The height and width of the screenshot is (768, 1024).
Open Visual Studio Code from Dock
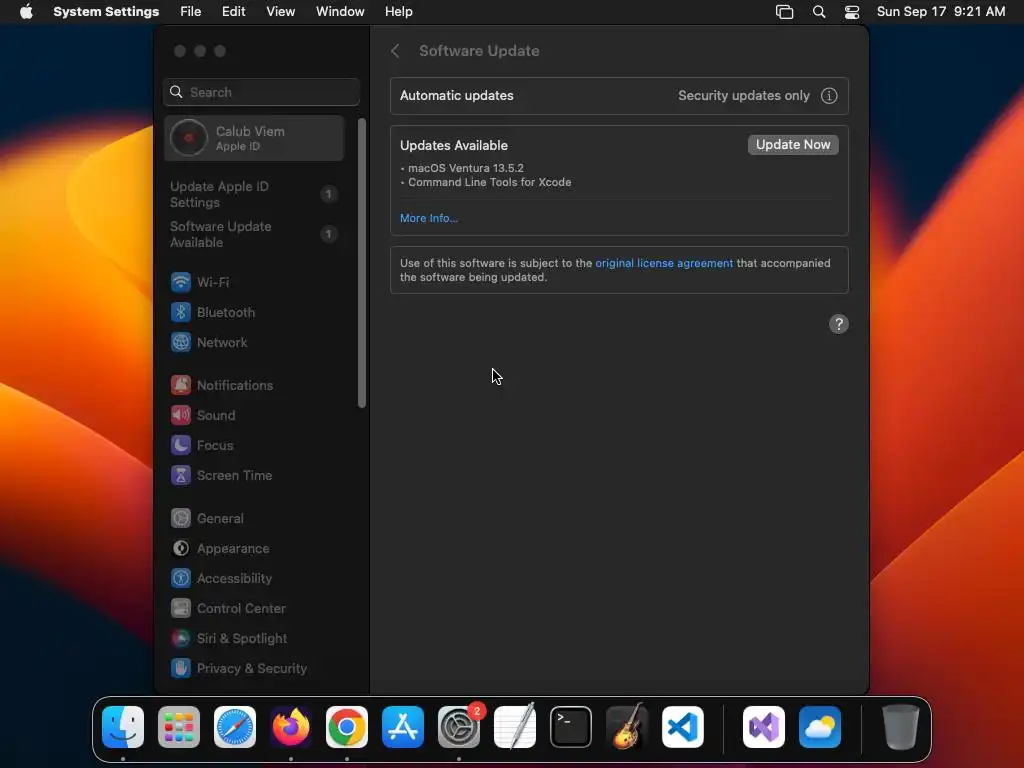pos(683,727)
